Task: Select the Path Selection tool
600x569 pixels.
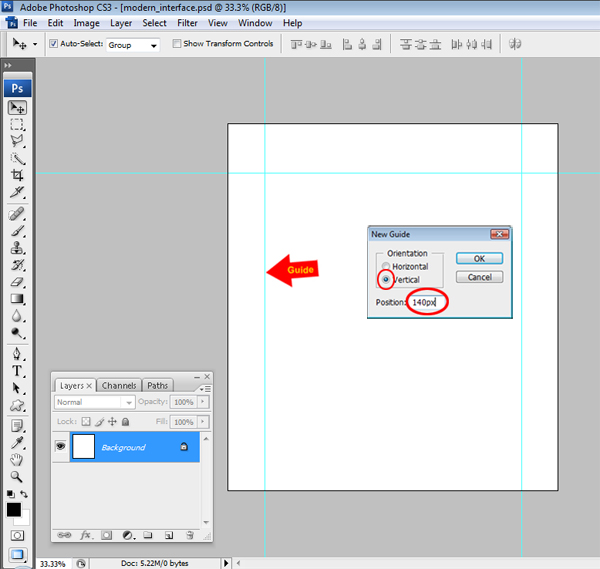Action: click(x=17, y=388)
